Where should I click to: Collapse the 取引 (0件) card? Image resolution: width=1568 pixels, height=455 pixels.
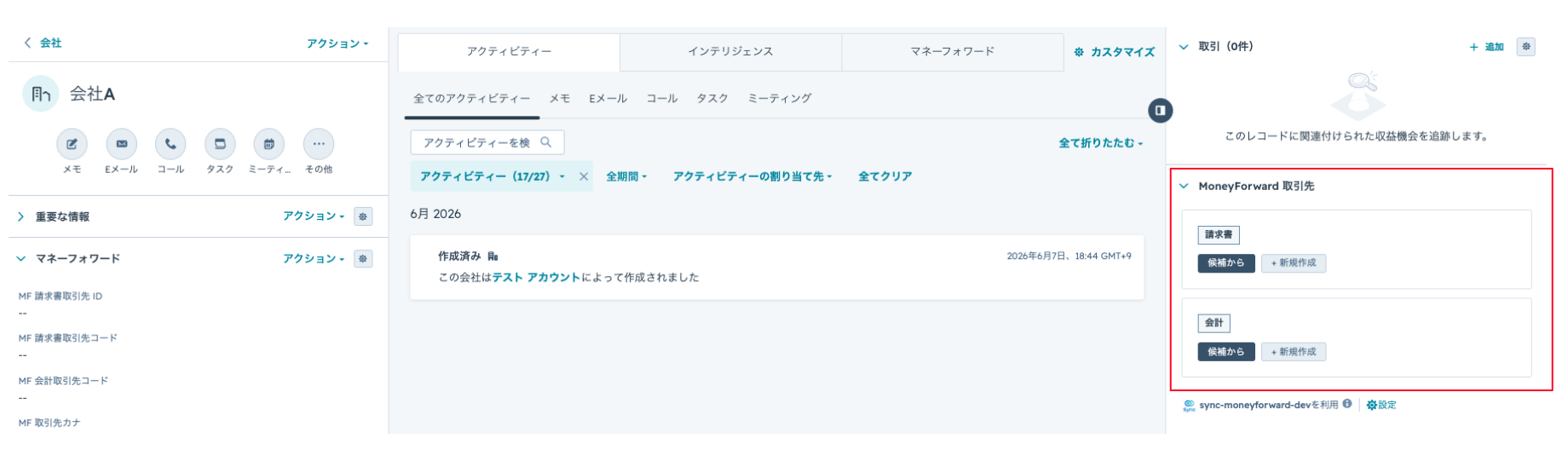(x=1183, y=47)
